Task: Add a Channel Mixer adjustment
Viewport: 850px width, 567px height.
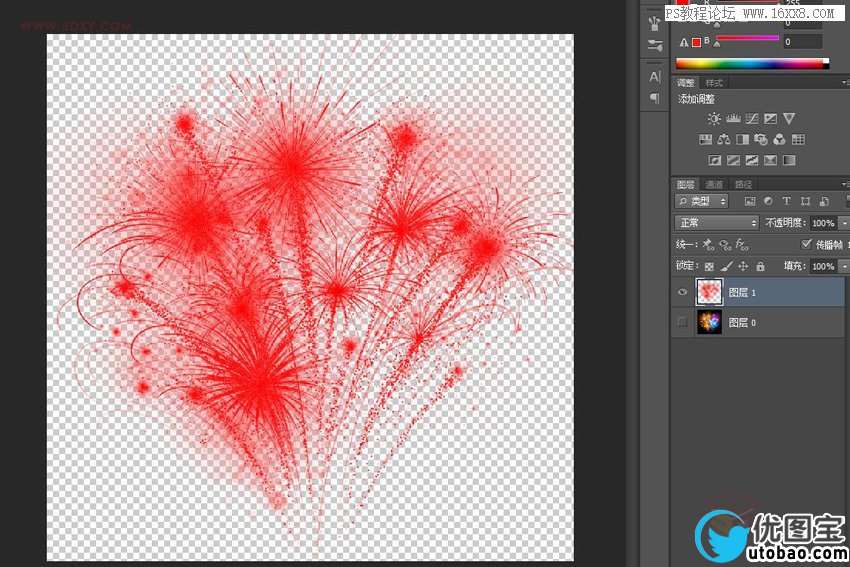Action: (x=779, y=140)
